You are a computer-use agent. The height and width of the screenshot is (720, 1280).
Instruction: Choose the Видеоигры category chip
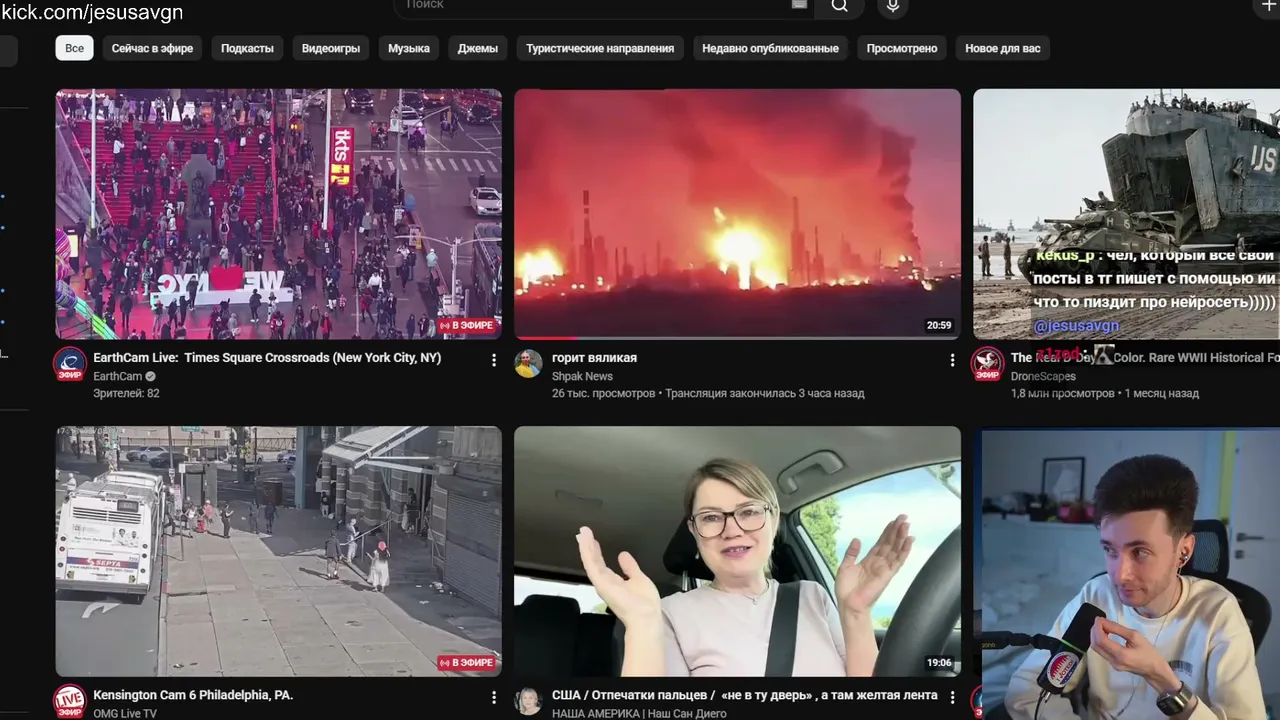coord(331,48)
